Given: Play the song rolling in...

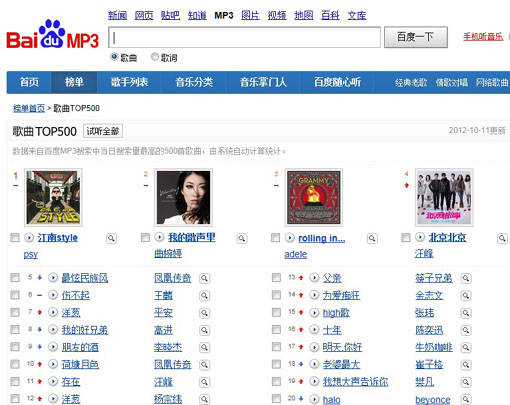Looking at the screenshot, I should tap(290, 238).
